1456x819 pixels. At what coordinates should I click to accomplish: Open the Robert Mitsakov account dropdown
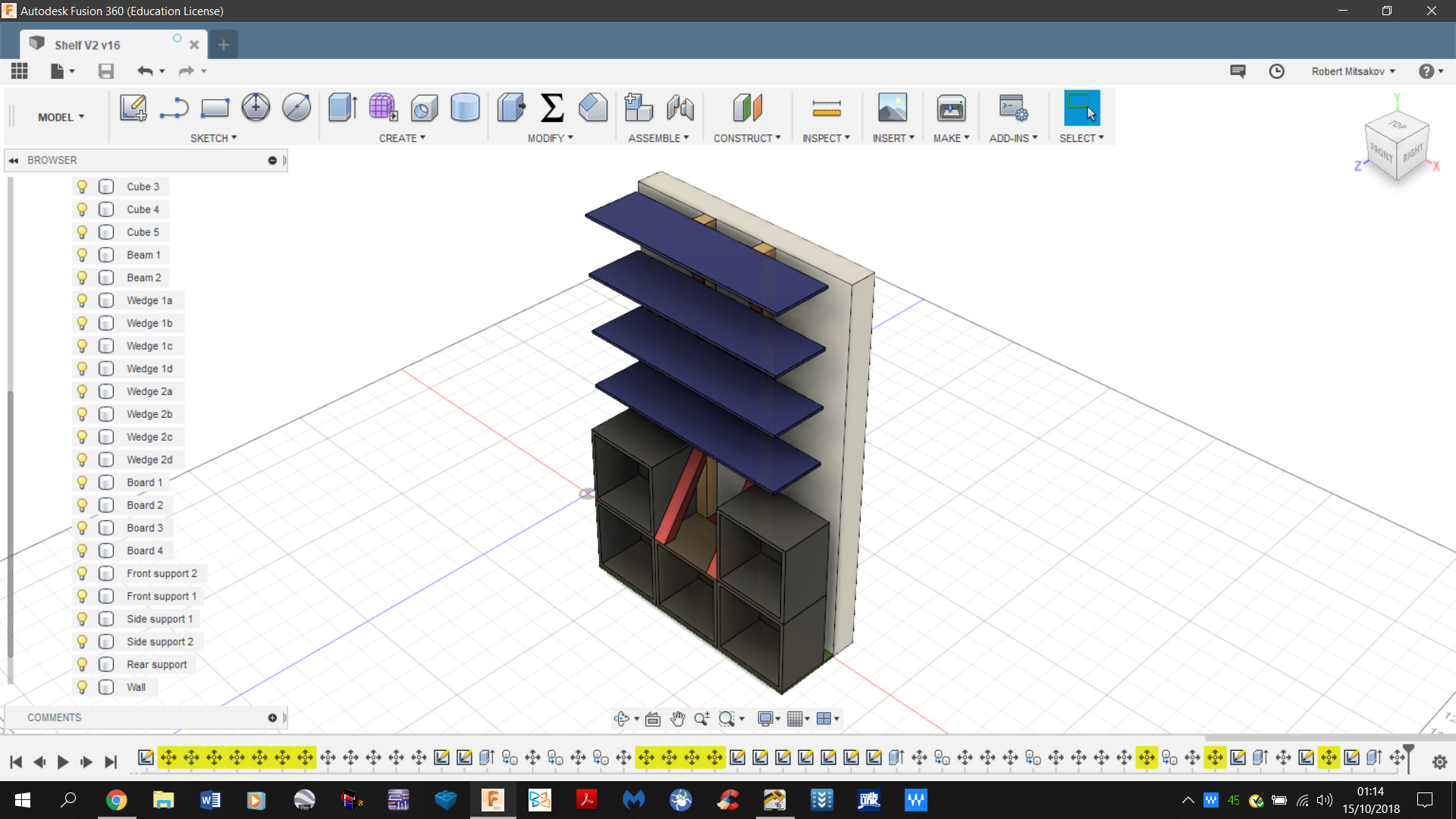(1353, 71)
